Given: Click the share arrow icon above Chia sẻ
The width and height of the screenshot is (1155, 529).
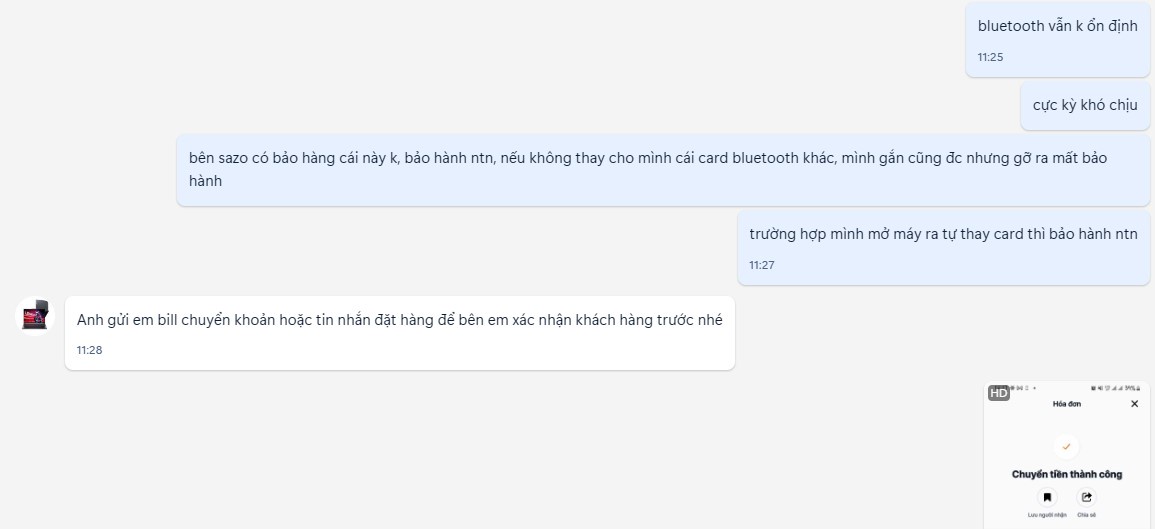Looking at the screenshot, I should (x=1086, y=497).
